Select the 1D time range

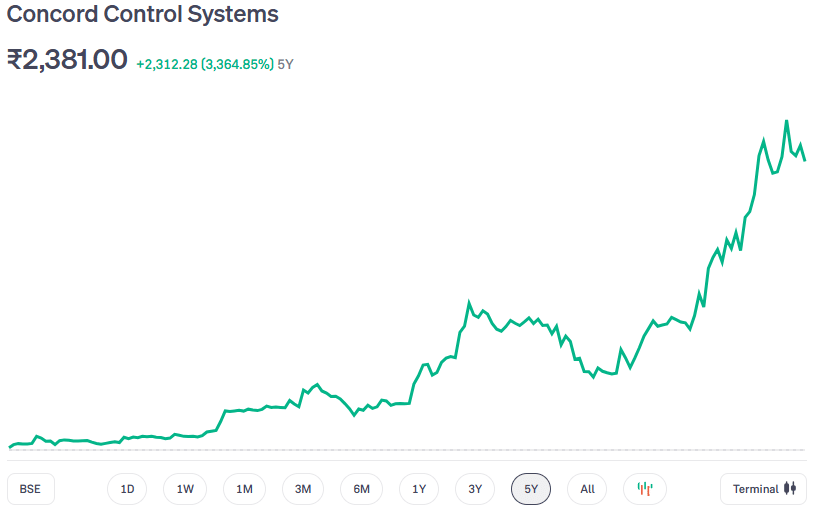[x=127, y=489]
